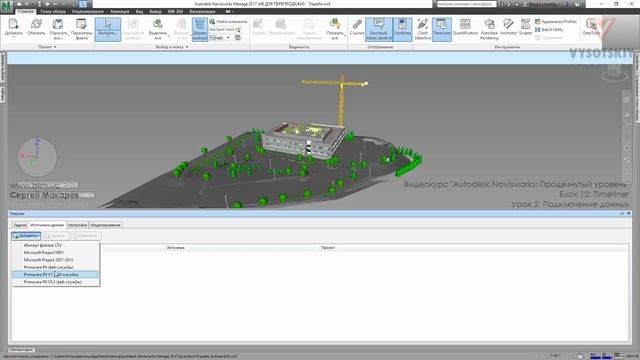Image resolution: width=640 pixels, height=360 pixels.
Task: Close the TimeLiner panel
Action: 629,213
